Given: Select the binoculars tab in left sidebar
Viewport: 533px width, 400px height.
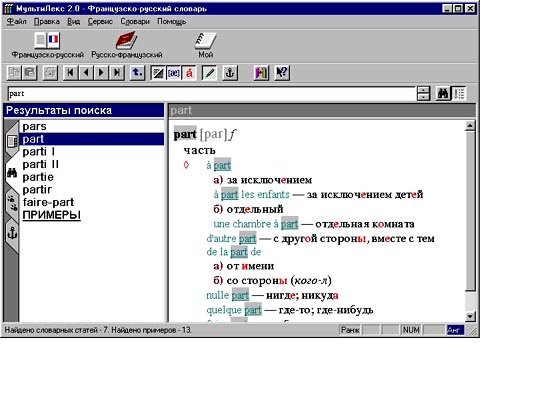Looking at the screenshot, I should tap(12, 173).
